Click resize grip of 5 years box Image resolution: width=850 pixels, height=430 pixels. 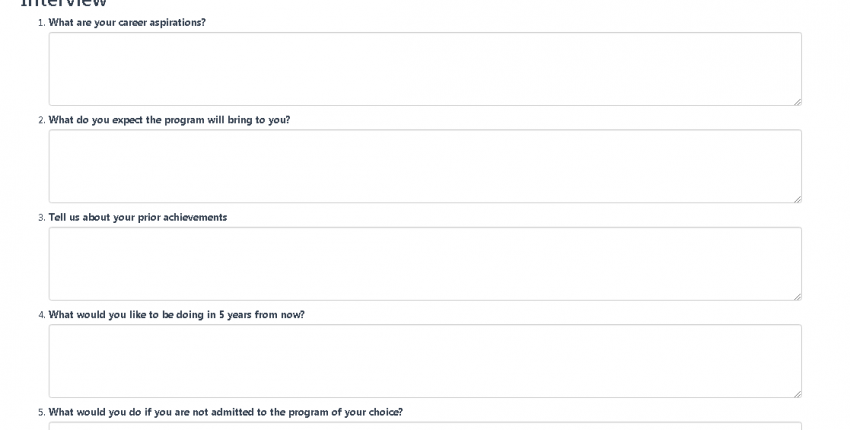(797, 394)
